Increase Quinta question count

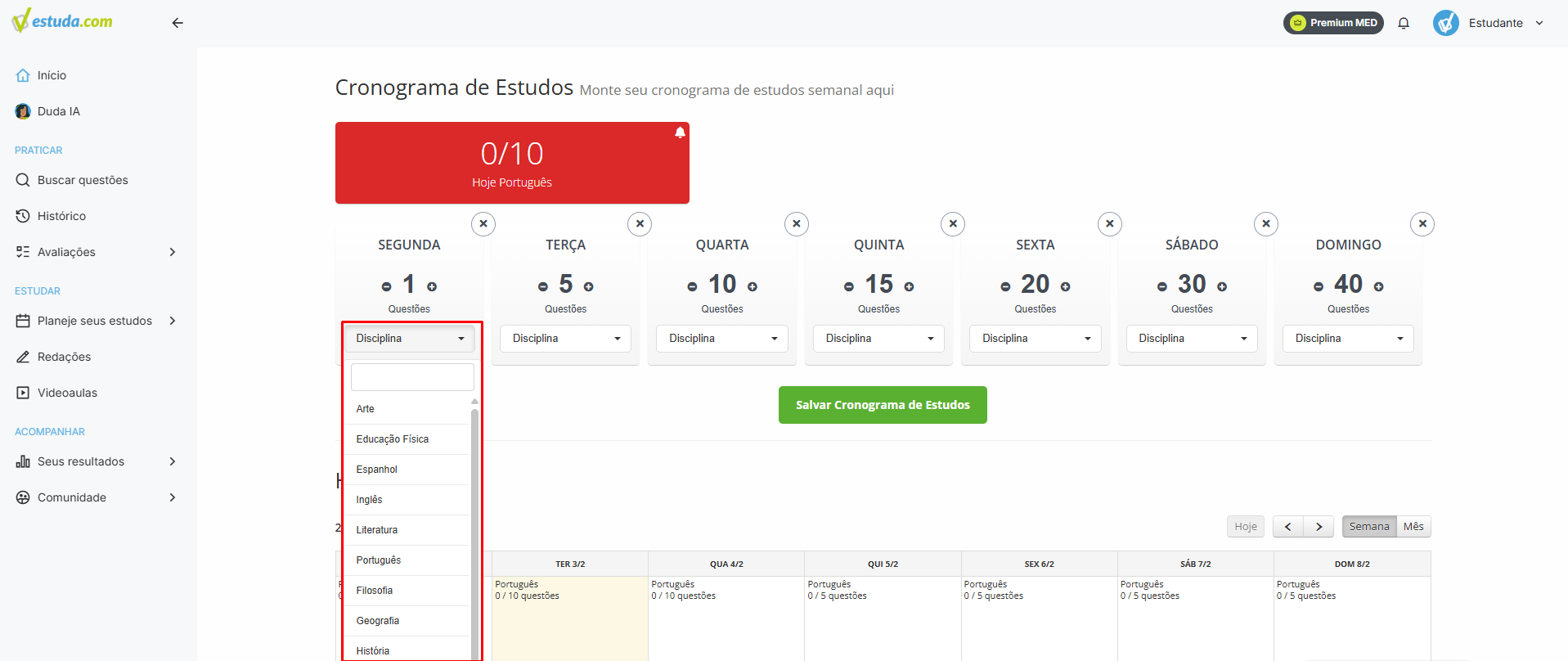pyautogui.click(x=909, y=286)
